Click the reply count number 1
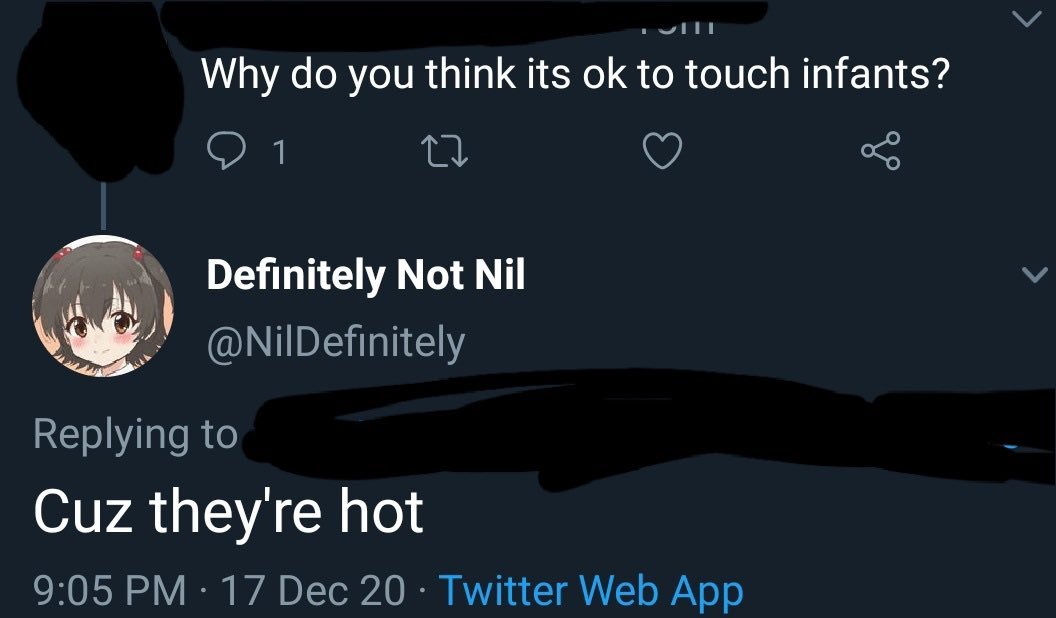Viewport: 1056px width, 618px height. [x=279, y=152]
